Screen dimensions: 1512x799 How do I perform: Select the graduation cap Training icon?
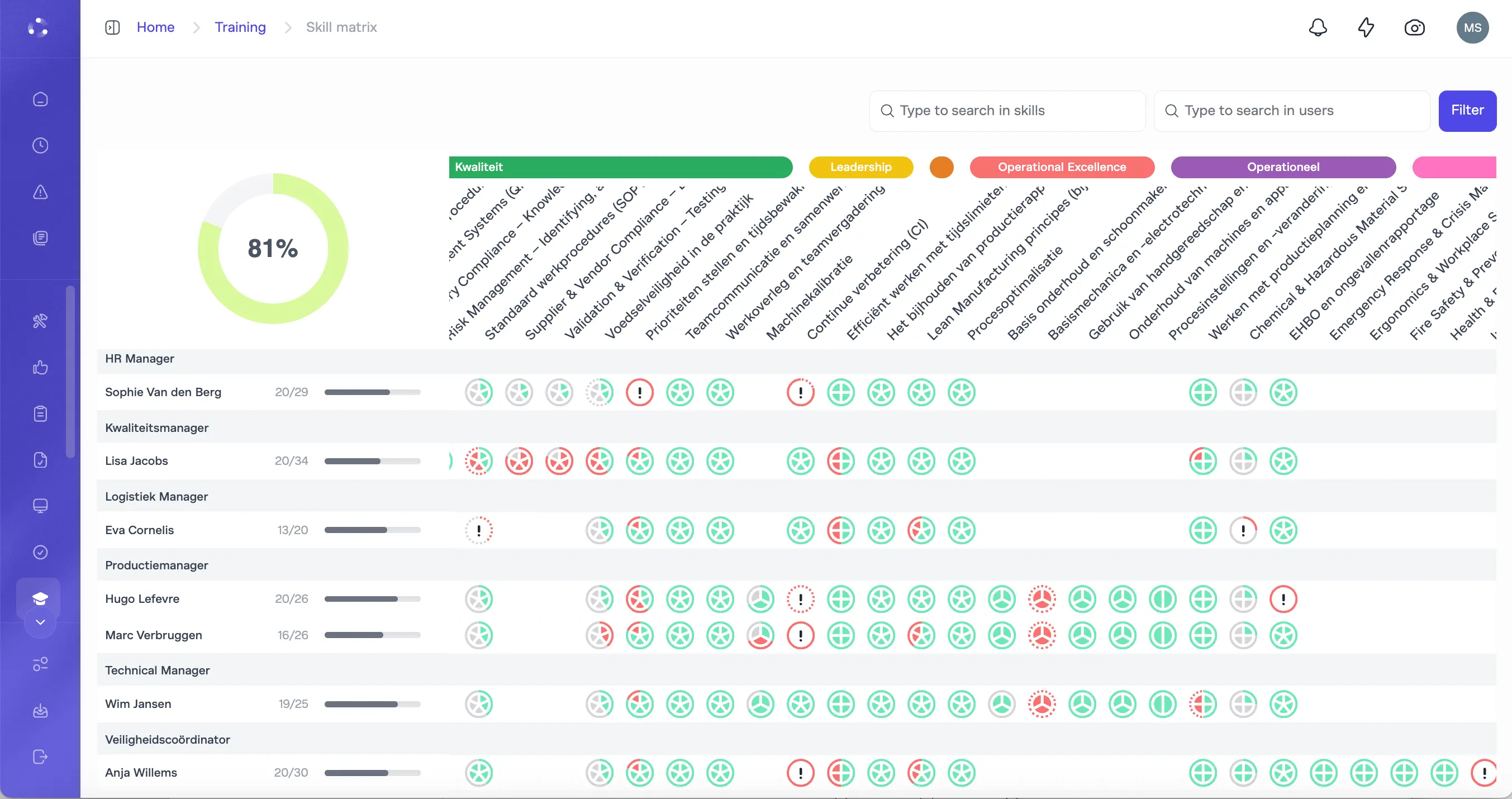[40, 598]
